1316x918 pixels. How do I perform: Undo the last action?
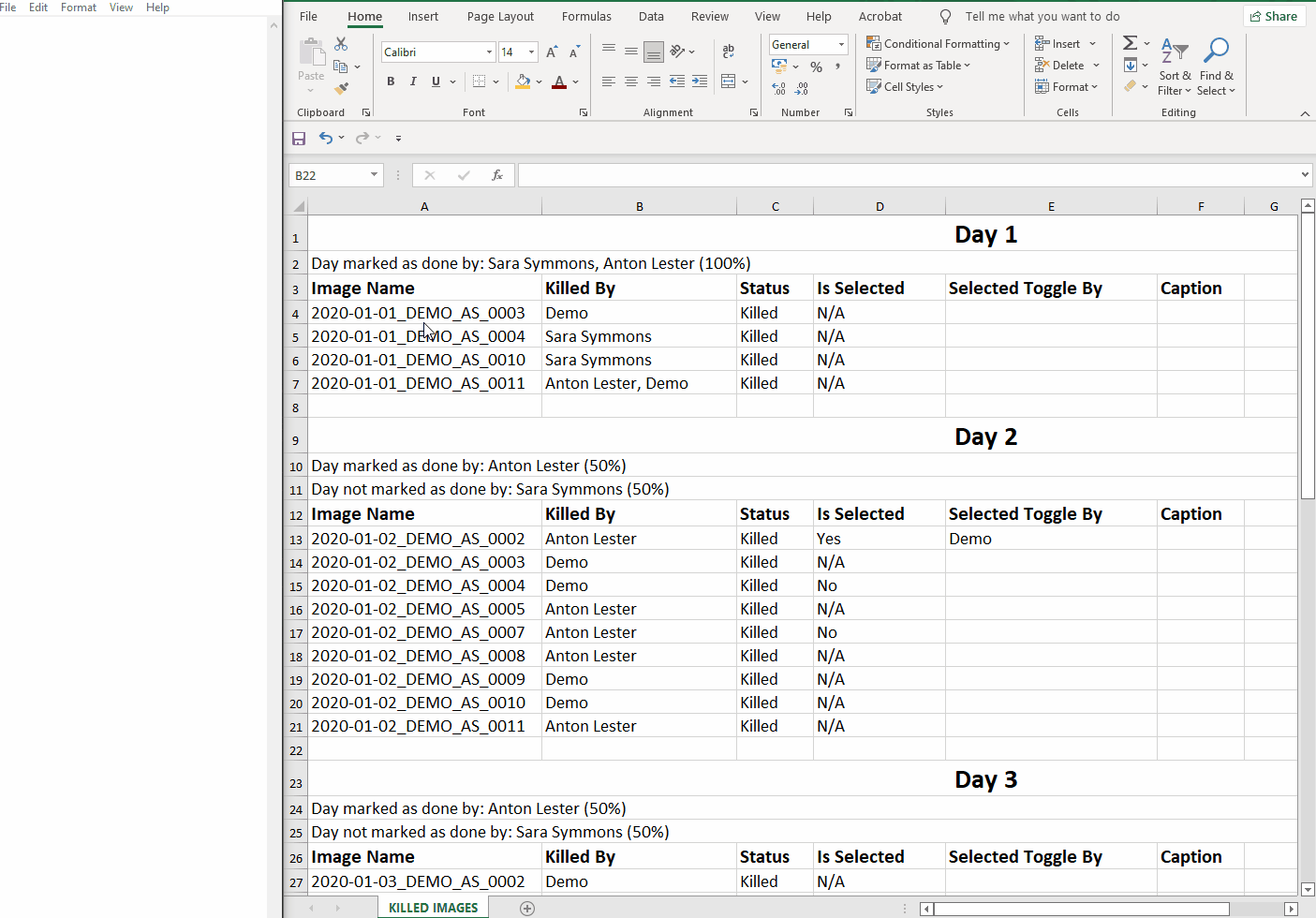click(x=325, y=138)
